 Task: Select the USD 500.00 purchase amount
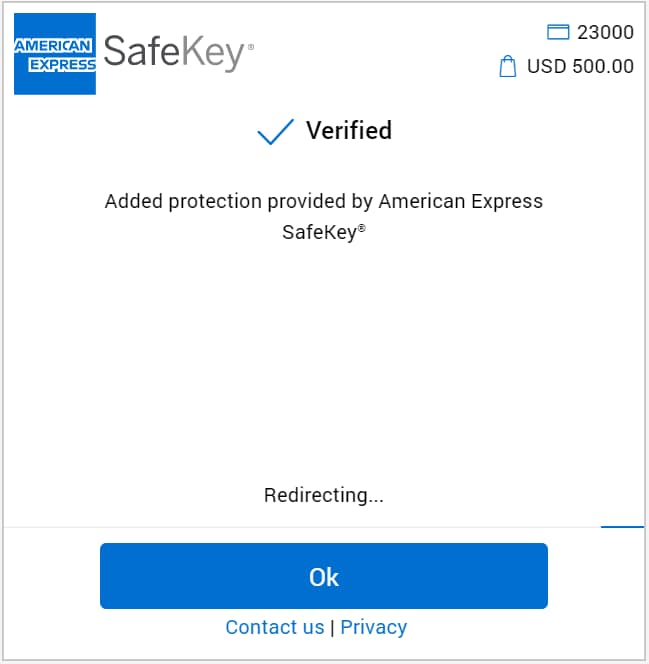pos(580,67)
